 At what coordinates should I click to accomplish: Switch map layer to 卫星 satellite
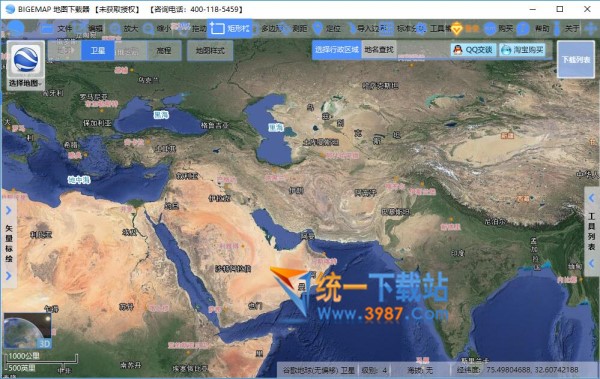coord(98,51)
